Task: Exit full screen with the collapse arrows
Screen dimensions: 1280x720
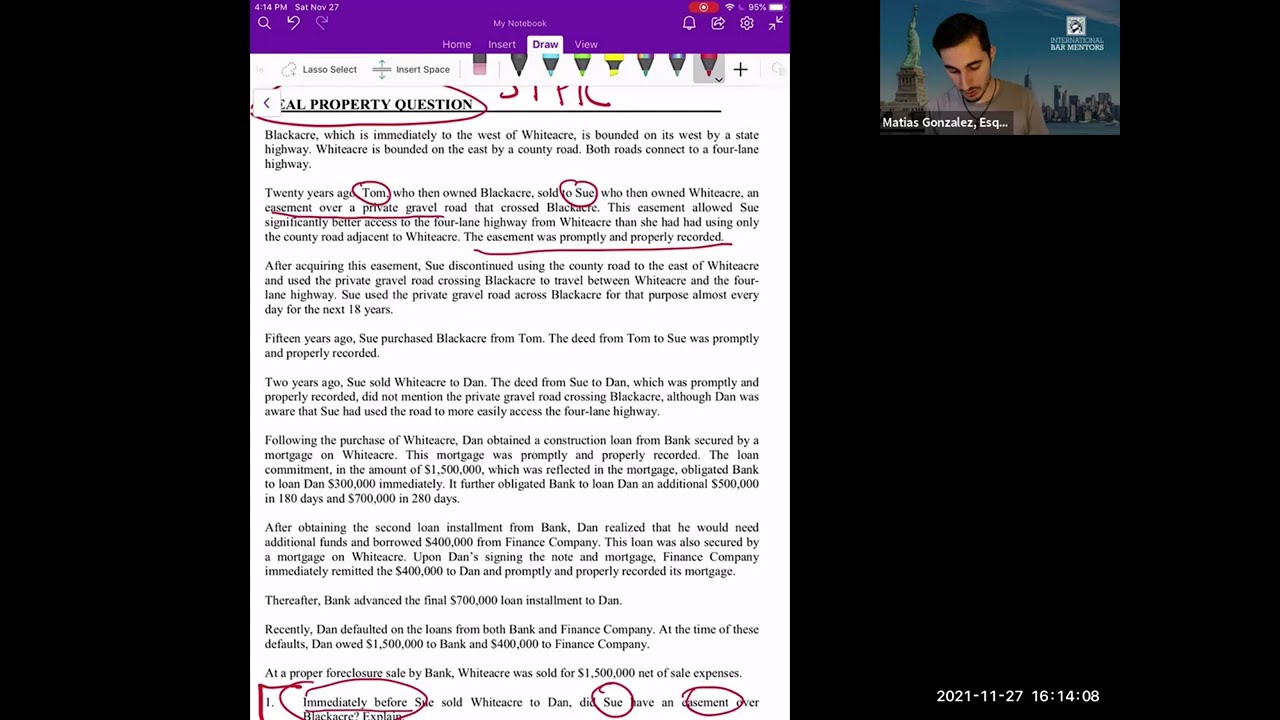Action: pyautogui.click(x=775, y=23)
